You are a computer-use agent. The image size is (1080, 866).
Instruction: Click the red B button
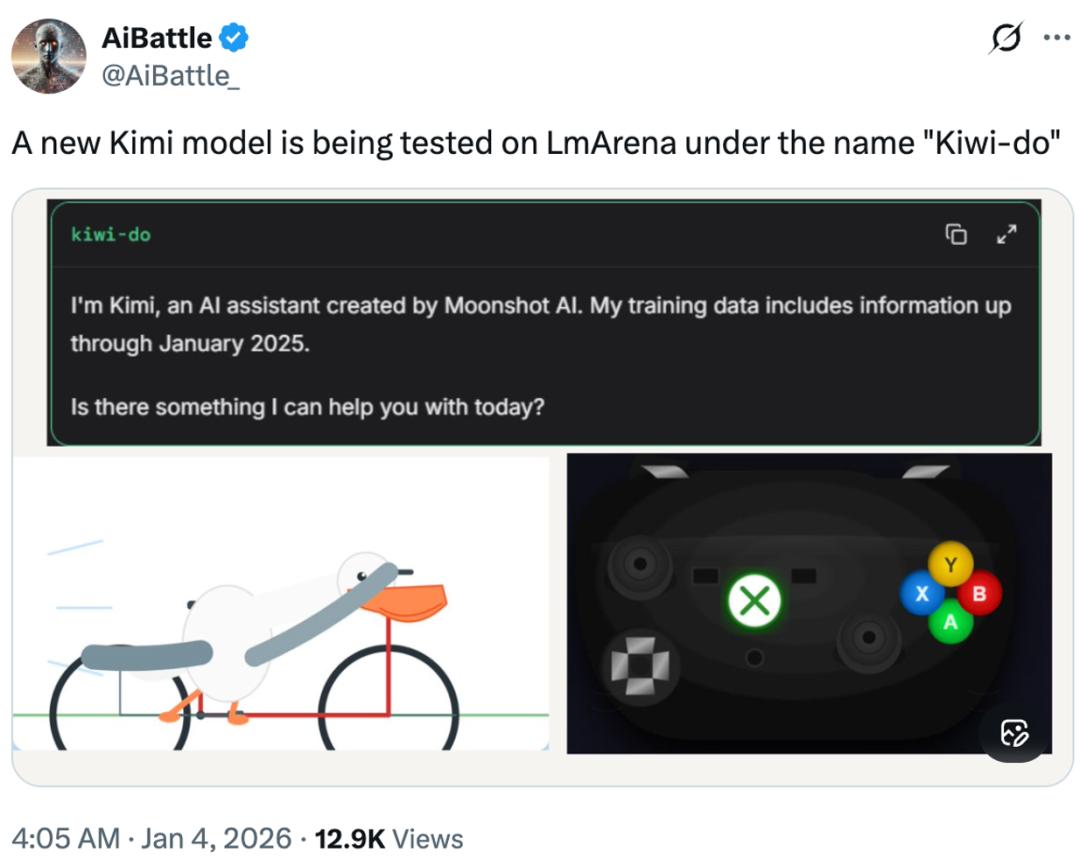(x=979, y=595)
